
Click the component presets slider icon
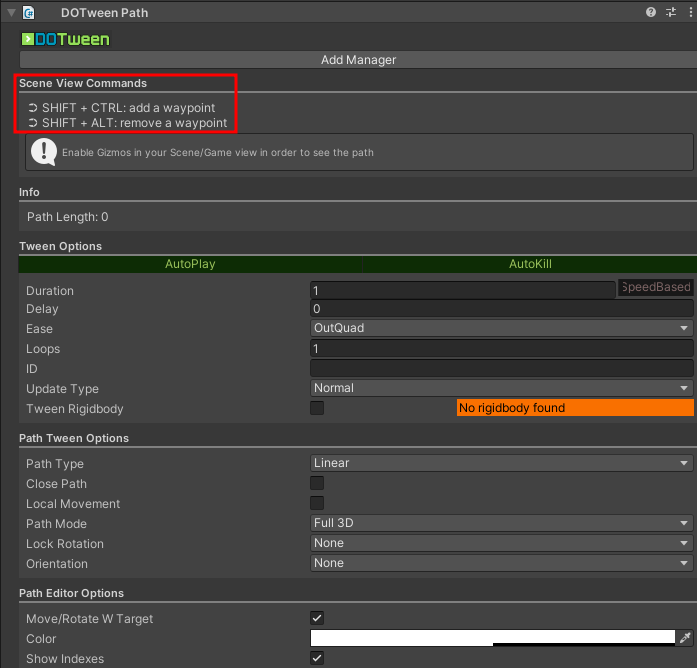point(669,12)
